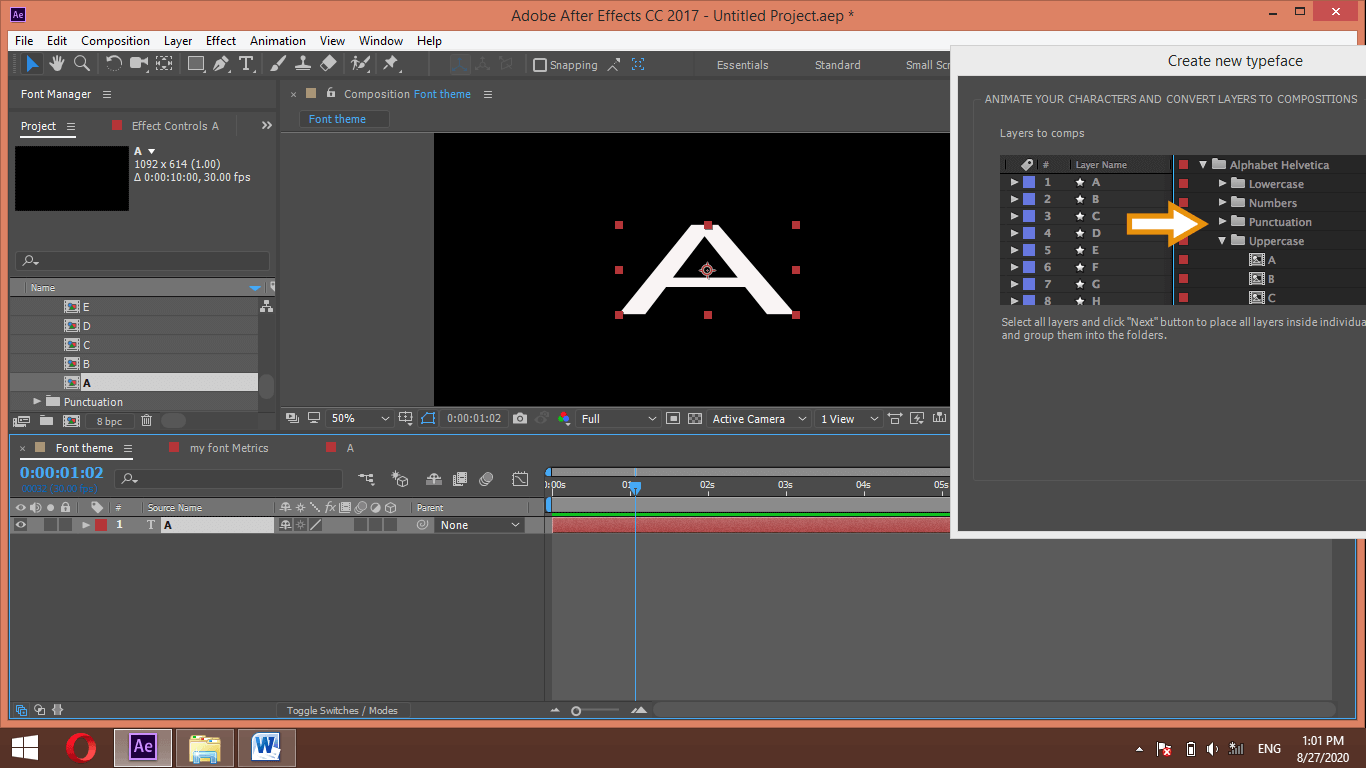Screen dimensions: 1366x768
Task: Toggle the transparency grid in viewer
Action: [695, 419]
